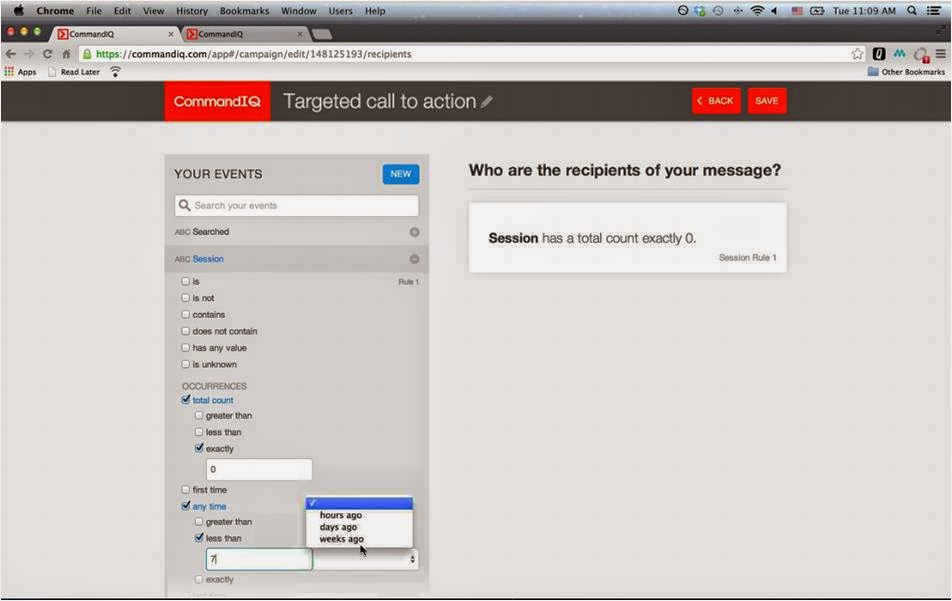Screen dimensions: 952x601
Task: Collapse the Session event row
Action: click(296, 259)
